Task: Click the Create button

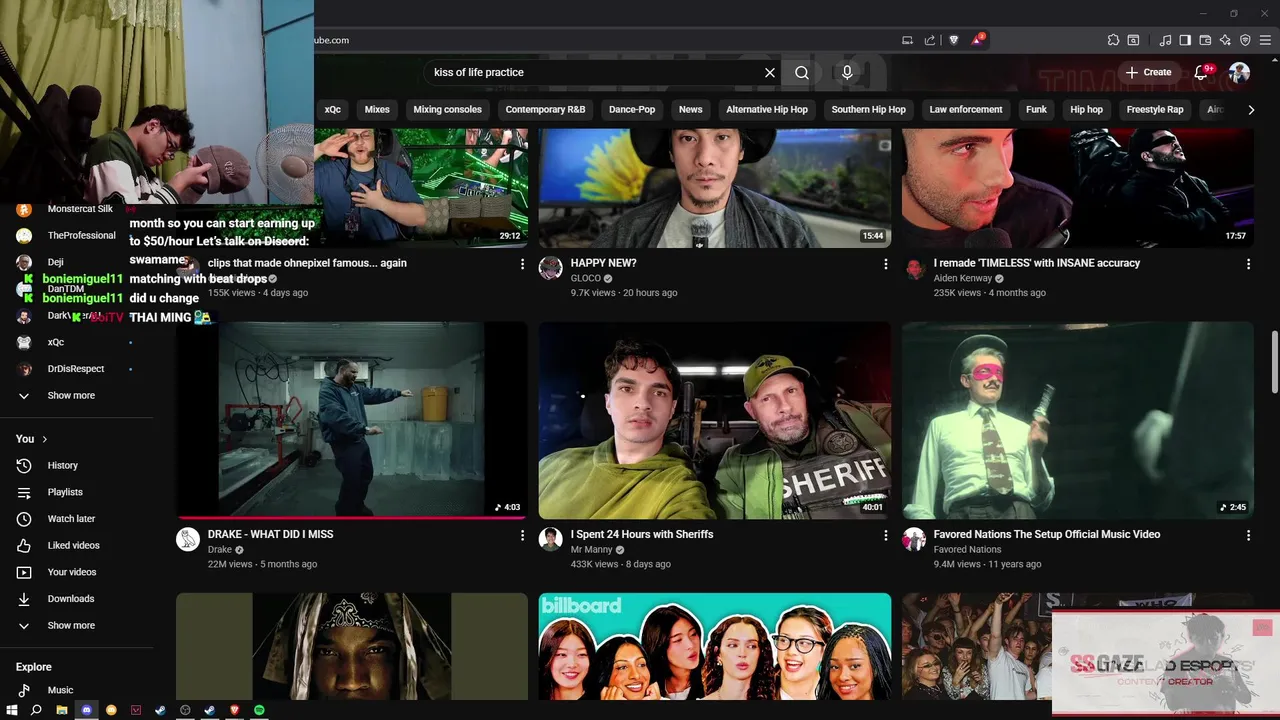Action: click(1148, 72)
